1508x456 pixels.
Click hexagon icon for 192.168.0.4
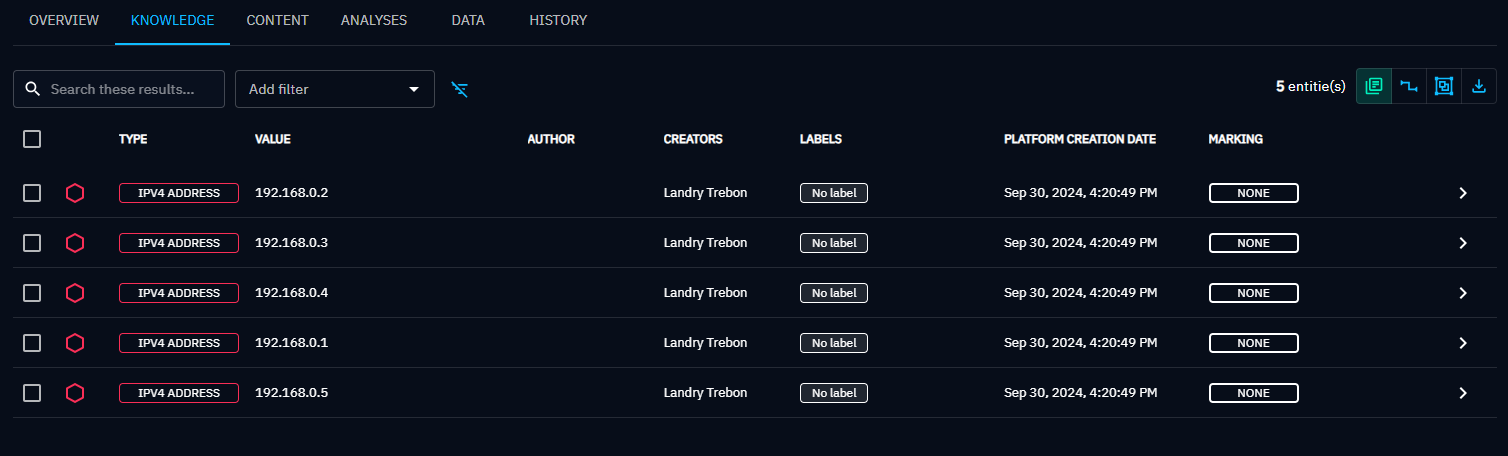click(x=74, y=293)
